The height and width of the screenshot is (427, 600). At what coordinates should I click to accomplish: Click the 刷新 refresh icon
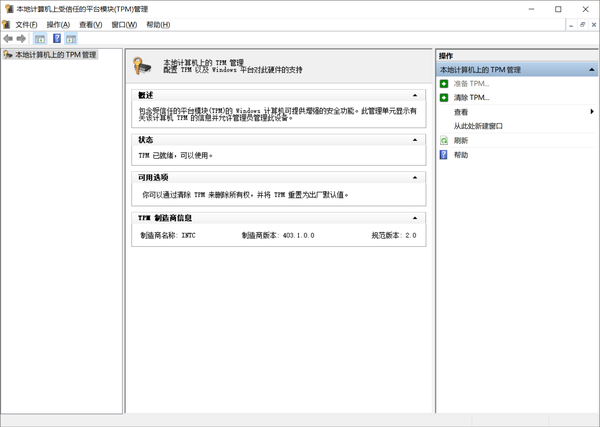tap(444, 140)
